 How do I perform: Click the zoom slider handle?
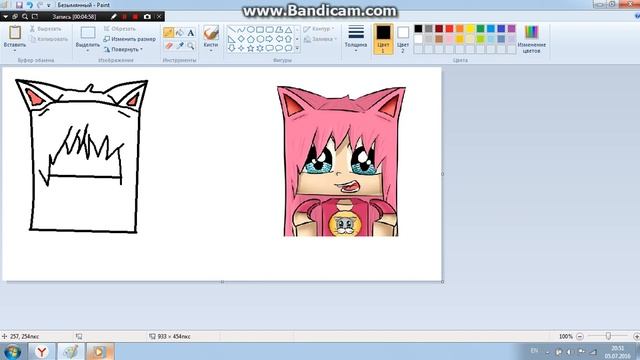608,336
